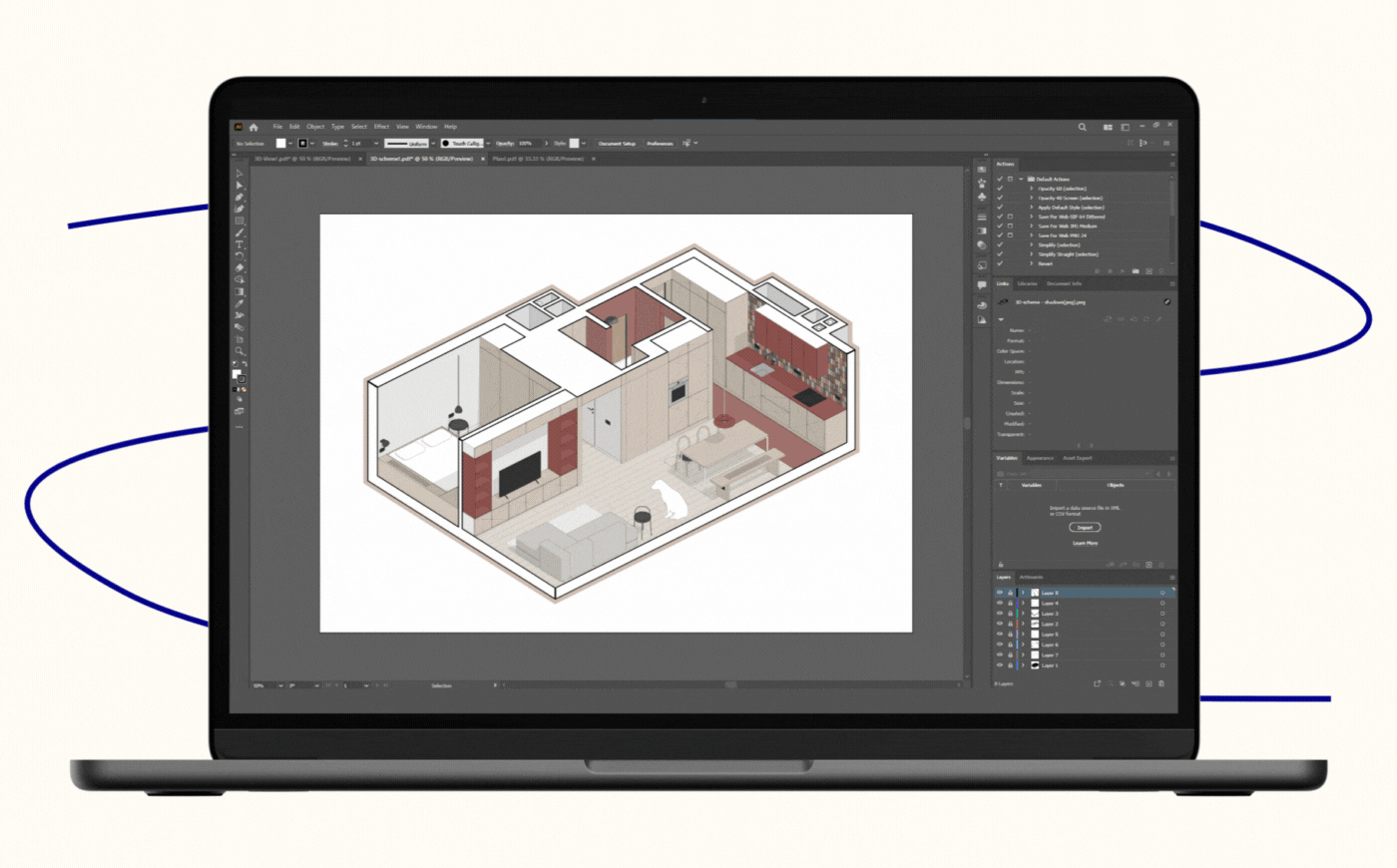Click the Home icon in top bar
This screenshot has width=1397, height=868.
253,127
